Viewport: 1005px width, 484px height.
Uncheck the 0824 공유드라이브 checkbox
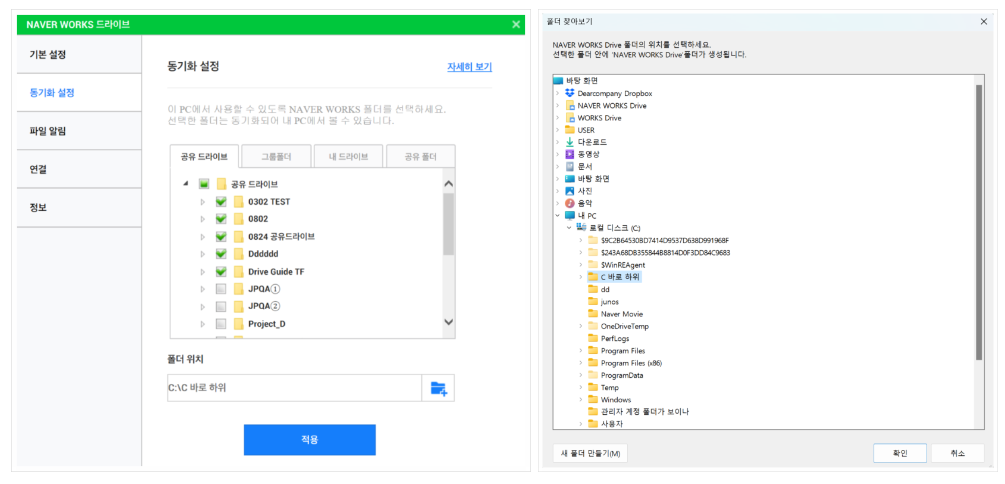coord(221,237)
